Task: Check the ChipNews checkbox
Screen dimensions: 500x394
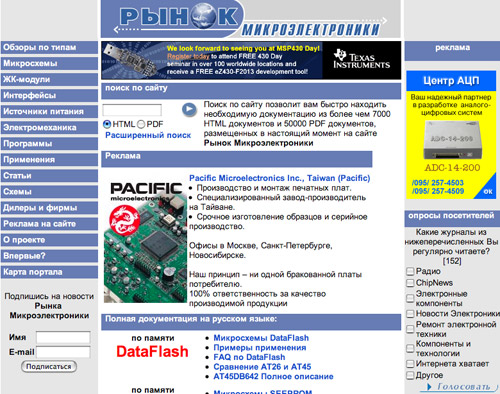Action: [410, 283]
